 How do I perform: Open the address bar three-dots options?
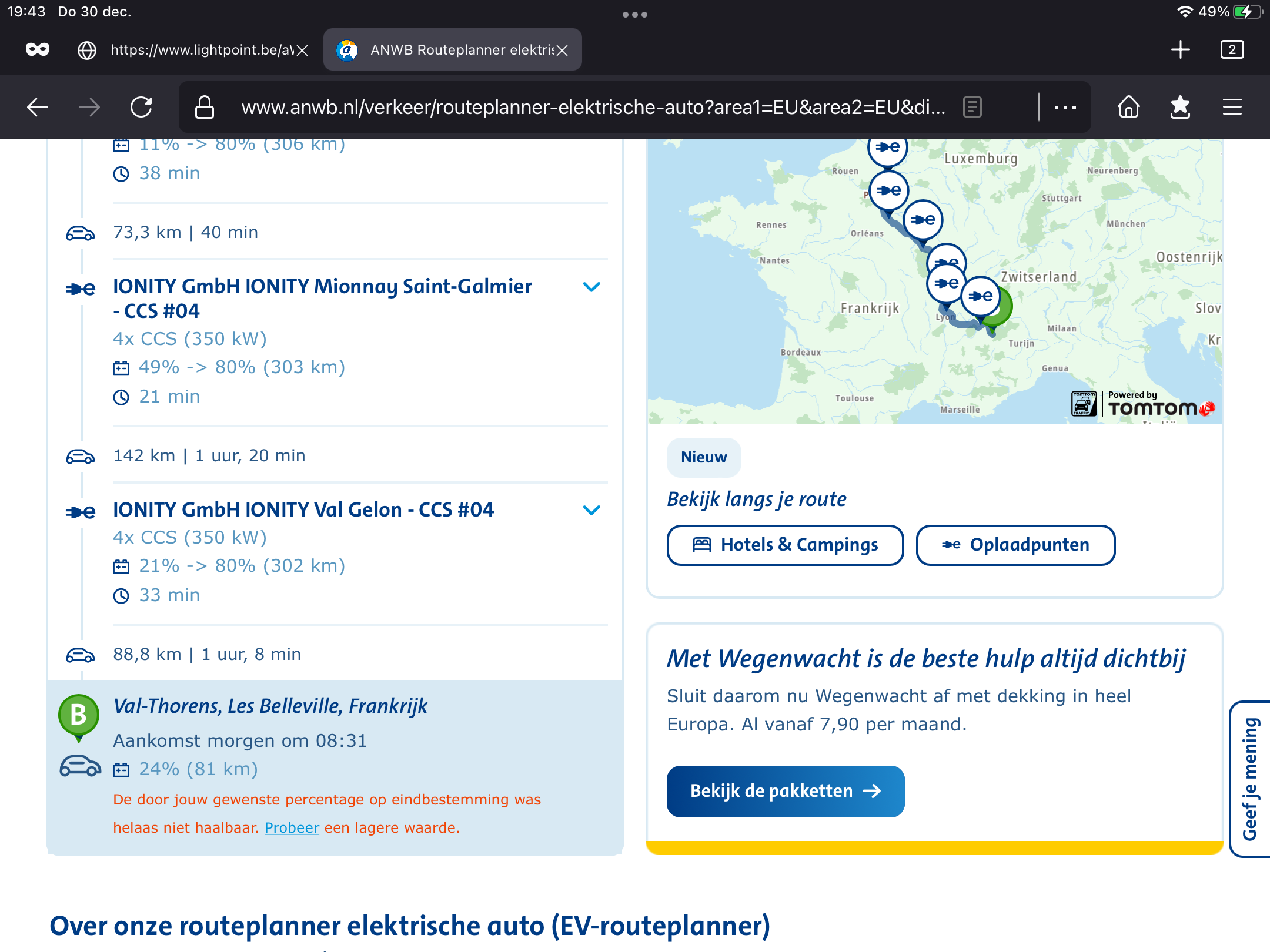1065,107
